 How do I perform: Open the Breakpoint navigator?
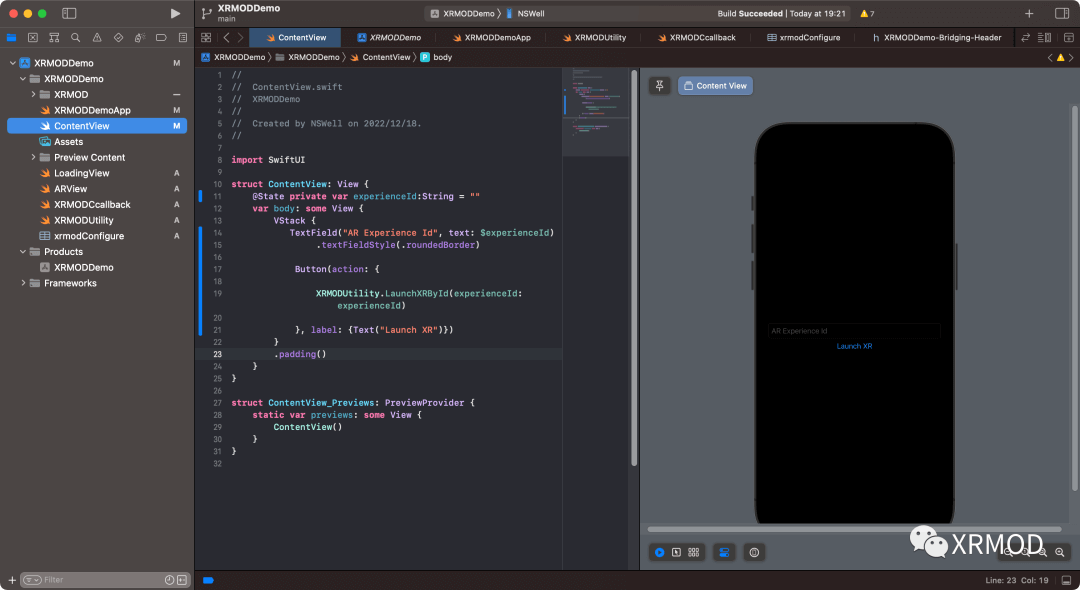tap(160, 38)
